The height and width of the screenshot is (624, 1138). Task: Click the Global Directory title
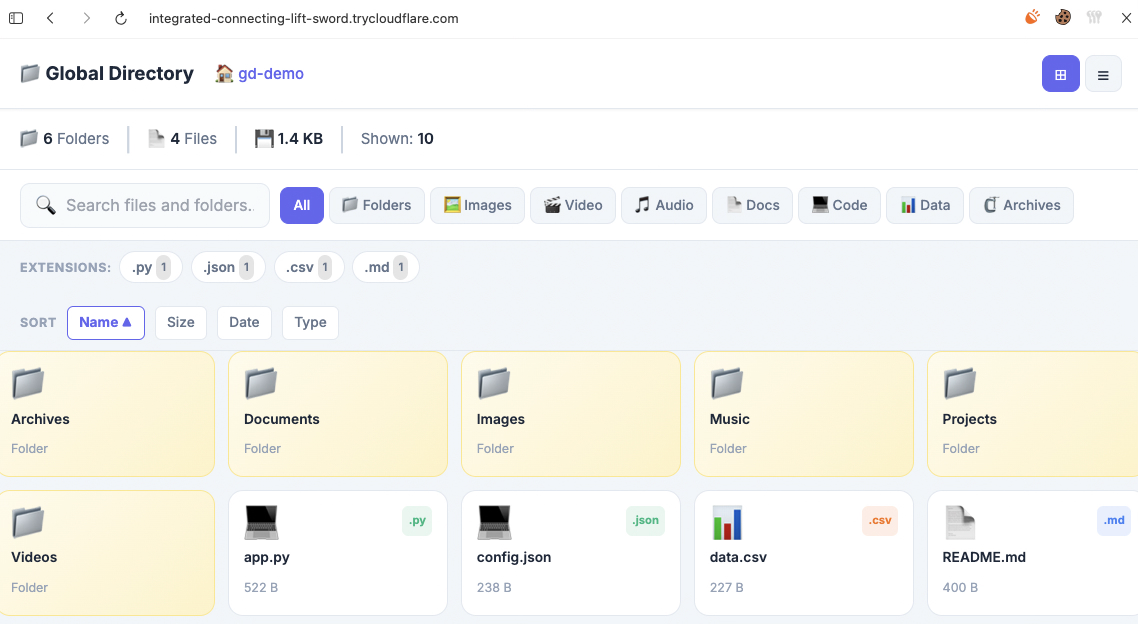[119, 73]
